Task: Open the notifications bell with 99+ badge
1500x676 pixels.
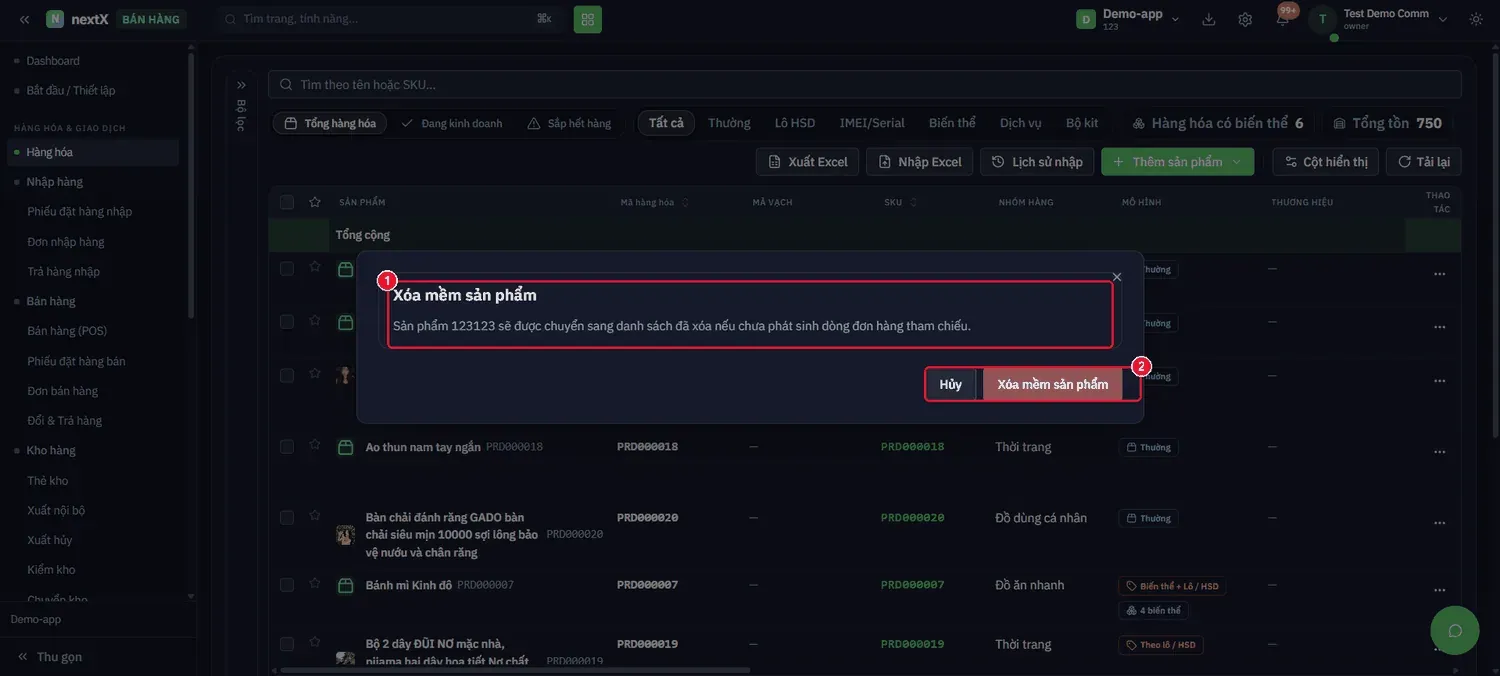Action: point(1282,19)
